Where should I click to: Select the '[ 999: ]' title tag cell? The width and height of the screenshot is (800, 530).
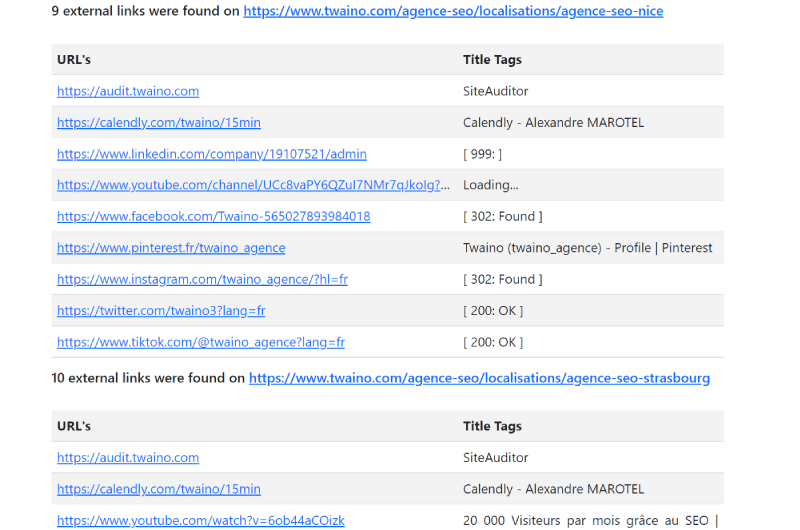pos(482,154)
